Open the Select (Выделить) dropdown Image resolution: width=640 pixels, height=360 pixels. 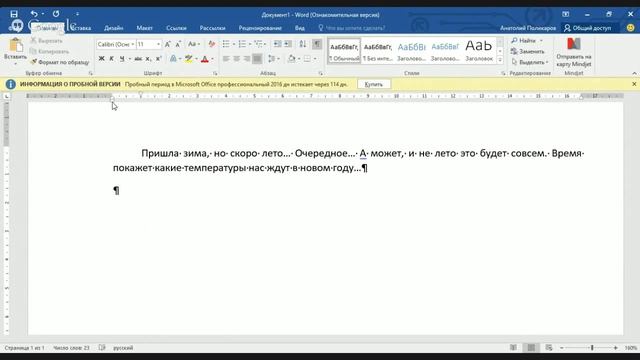(530, 62)
